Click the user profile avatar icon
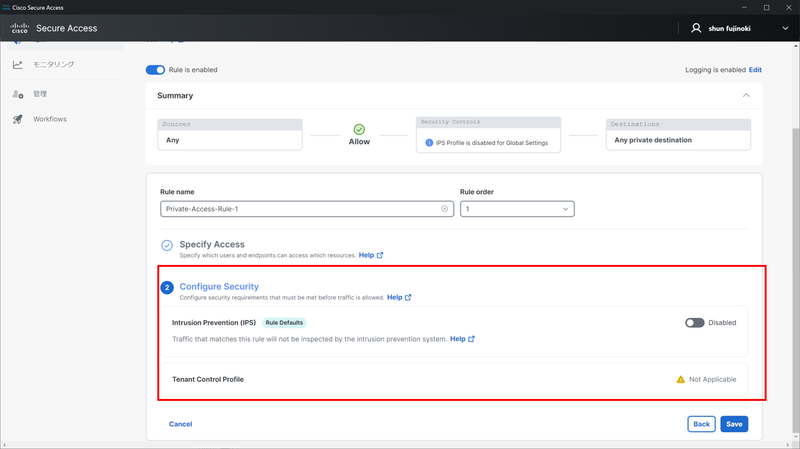 pyautogui.click(x=696, y=28)
